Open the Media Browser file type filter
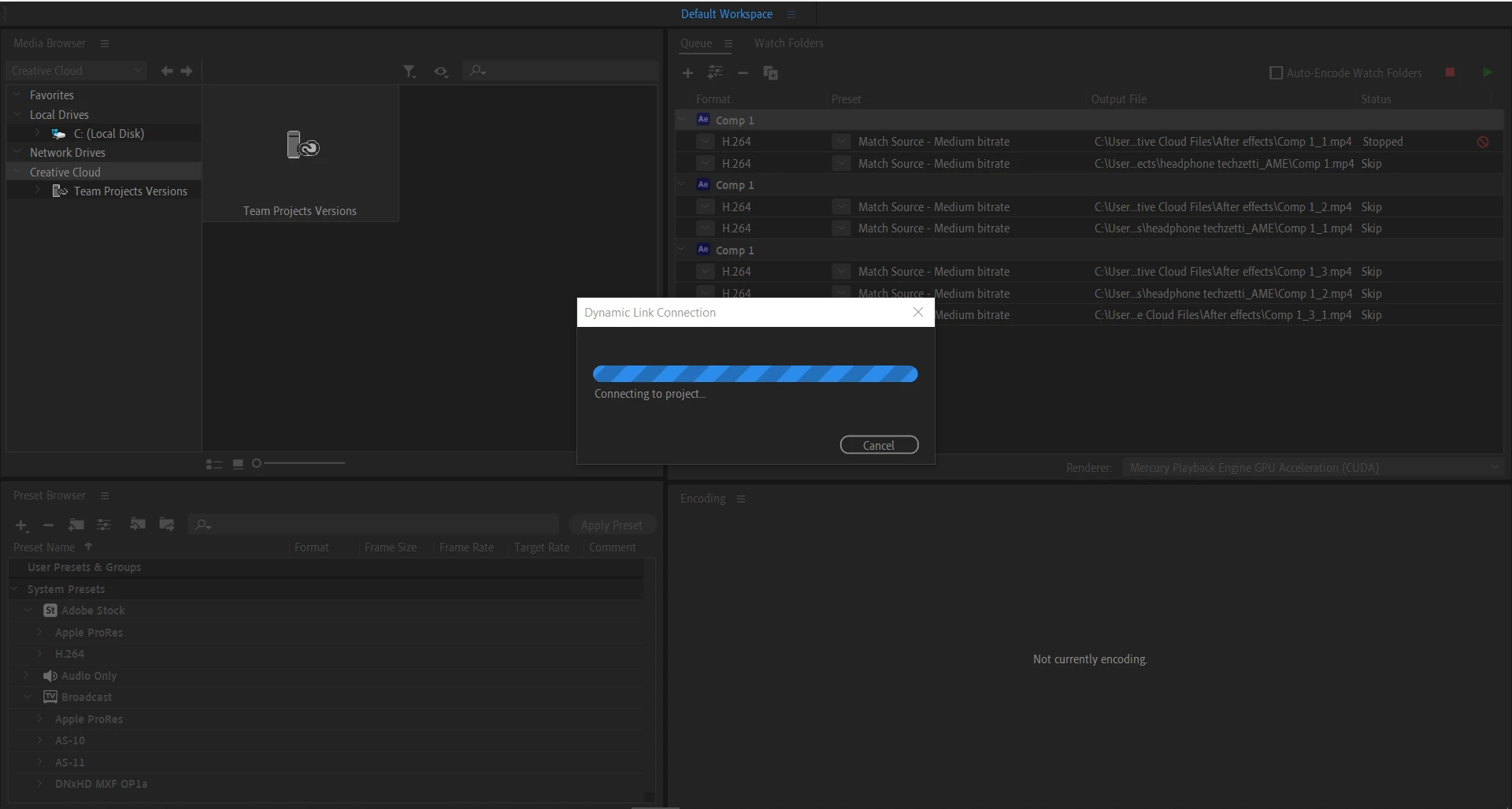 pyautogui.click(x=409, y=72)
